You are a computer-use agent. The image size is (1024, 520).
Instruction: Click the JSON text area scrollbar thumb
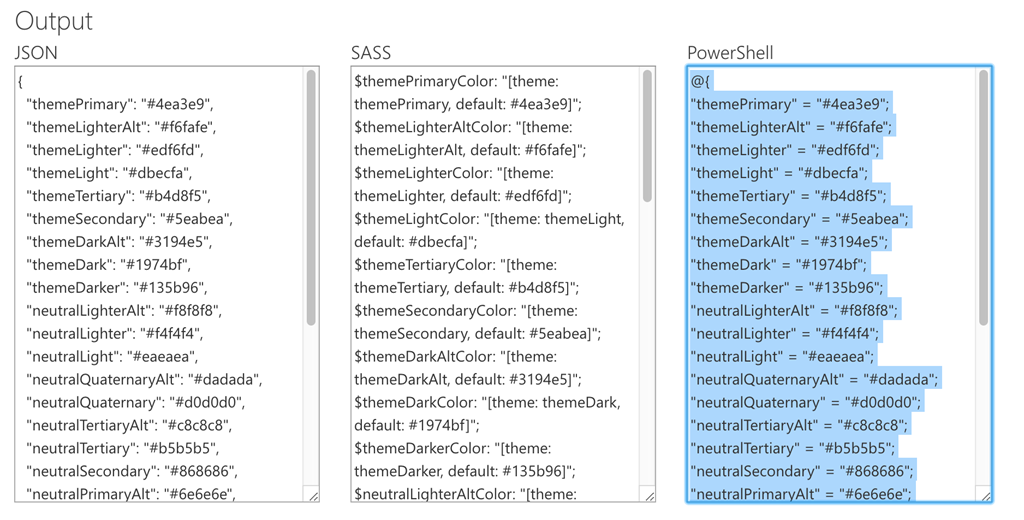pos(311,197)
